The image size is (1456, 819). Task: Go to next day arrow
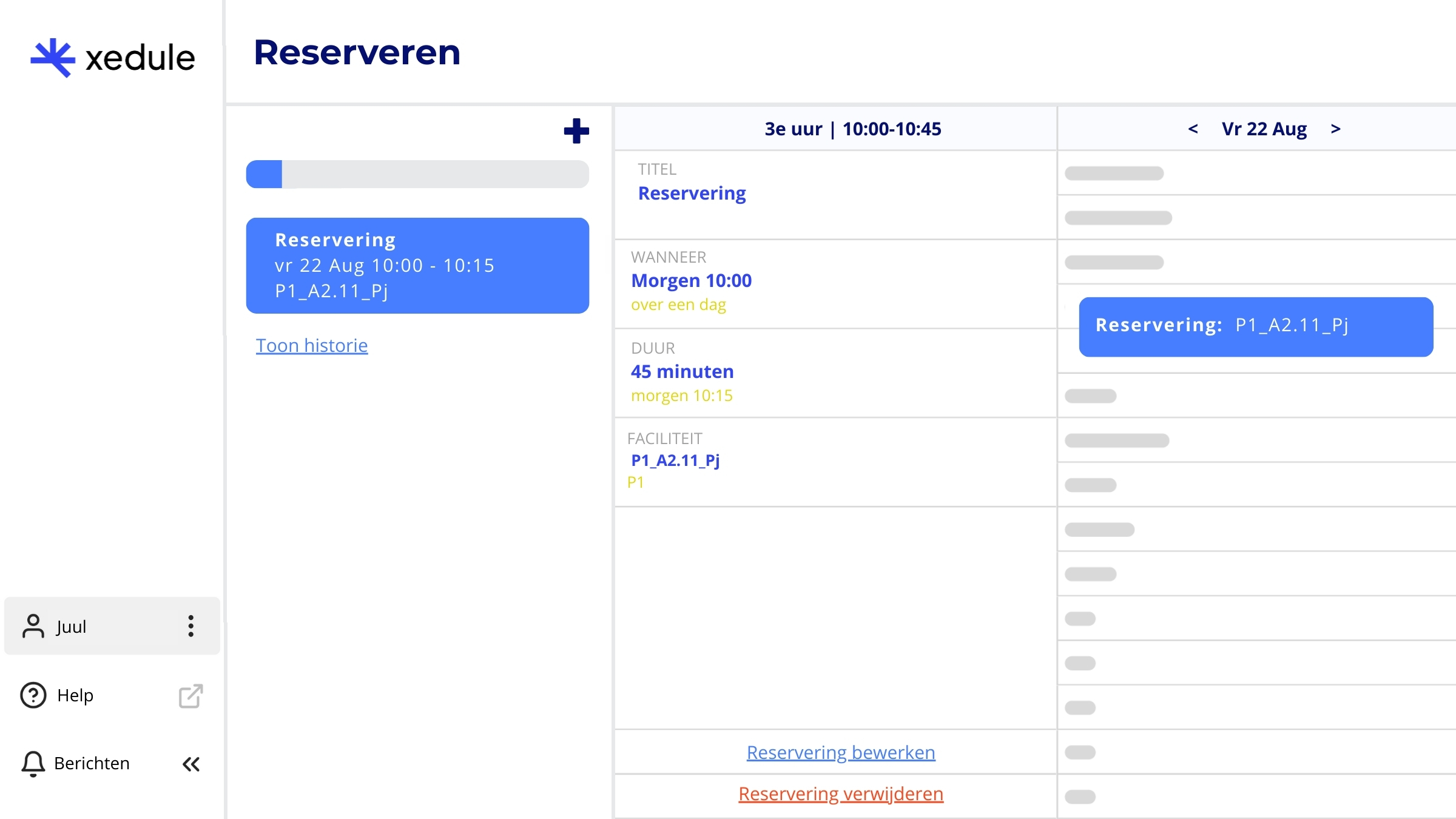1335,129
